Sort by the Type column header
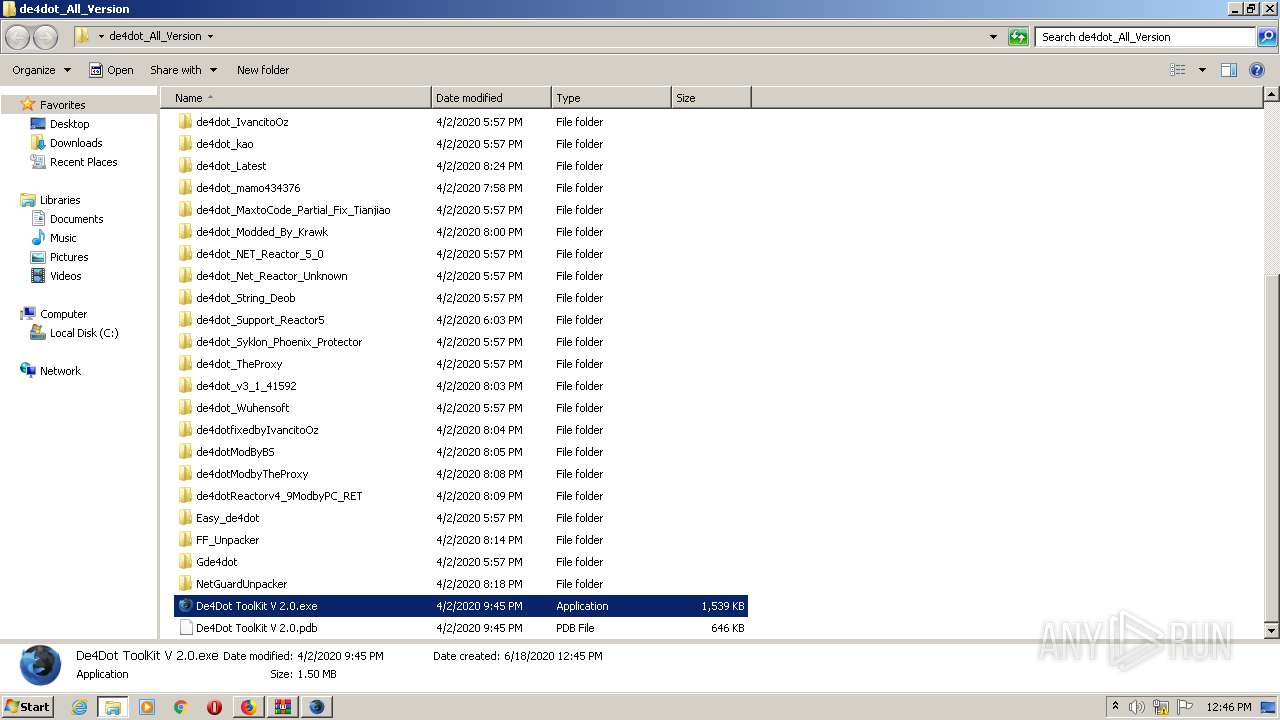This screenshot has width=1280, height=720. pyautogui.click(x=611, y=98)
